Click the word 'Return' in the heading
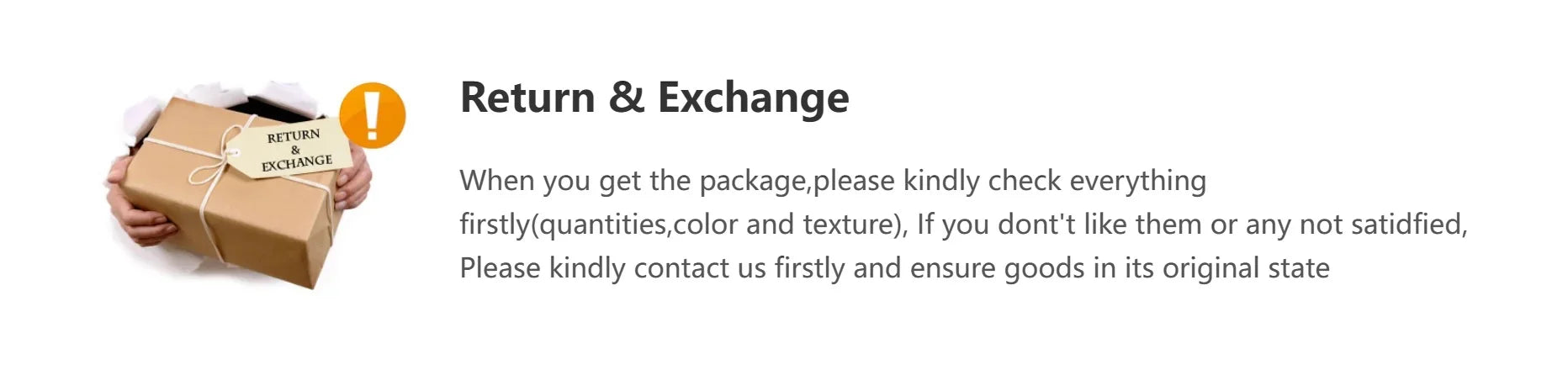The height and width of the screenshot is (370, 1568). [x=527, y=98]
